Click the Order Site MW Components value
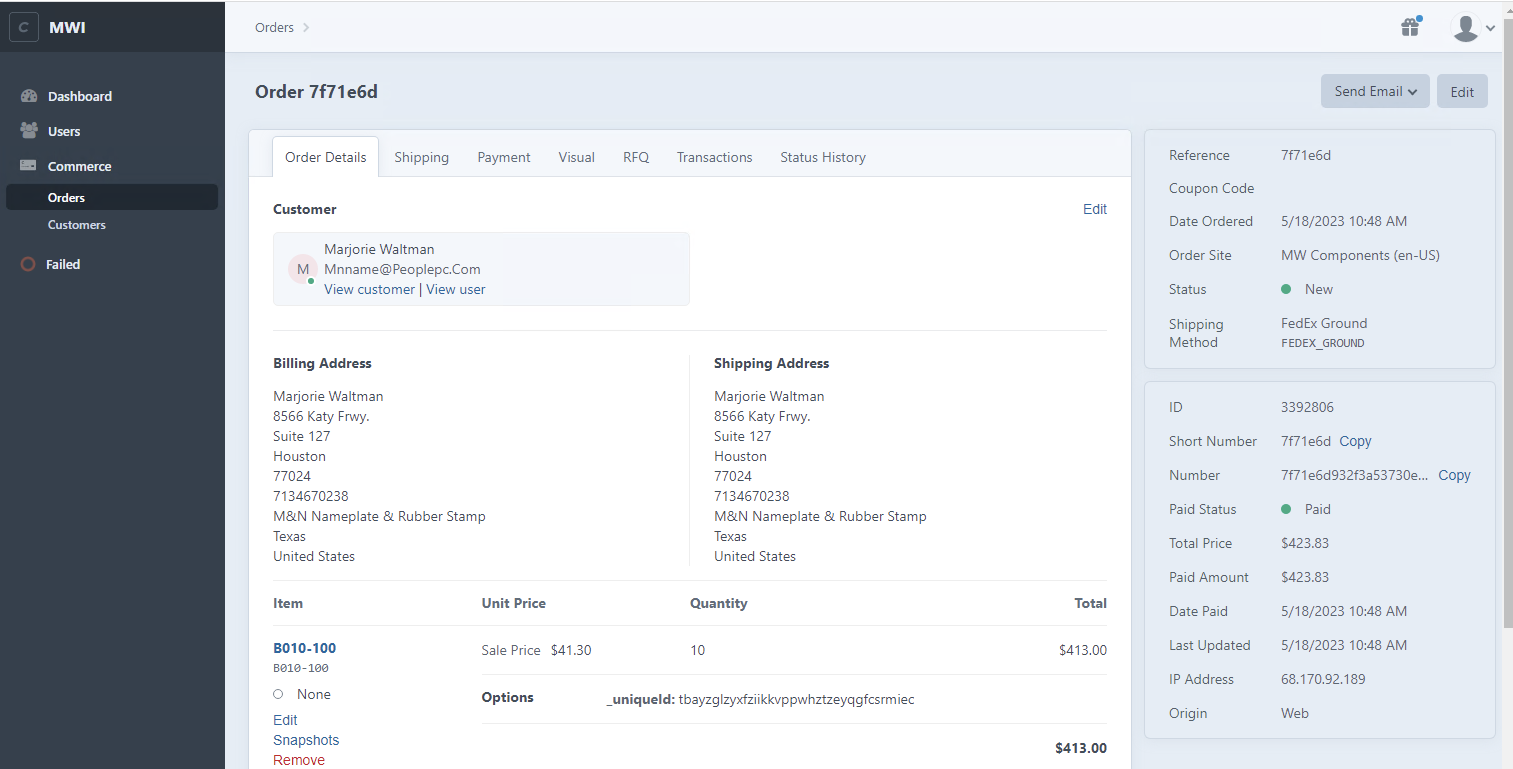The height and width of the screenshot is (769, 1513). coord(1360,255)
